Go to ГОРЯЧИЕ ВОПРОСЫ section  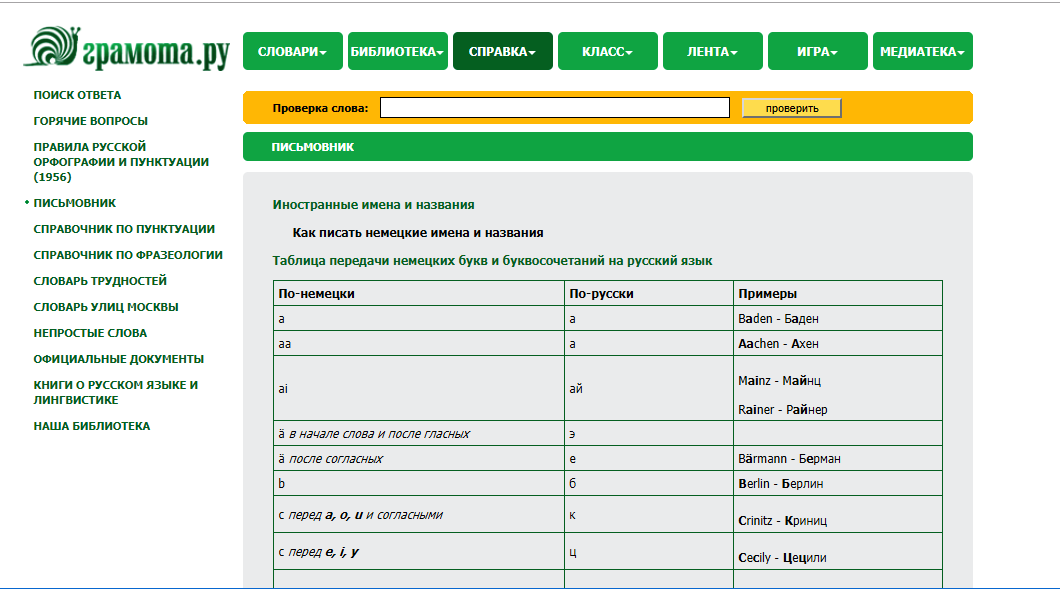click(x=91, y=121)
